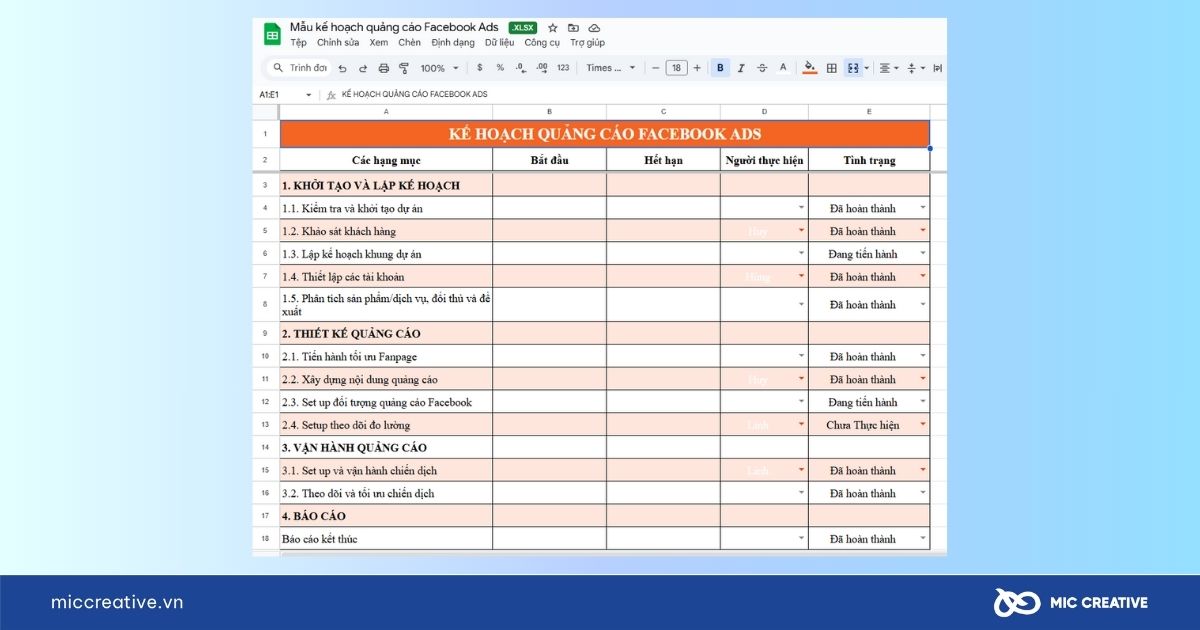Screen dimensions: 1200x630
Task: Toggle the Merge cells button
Action: click(852, 68)
